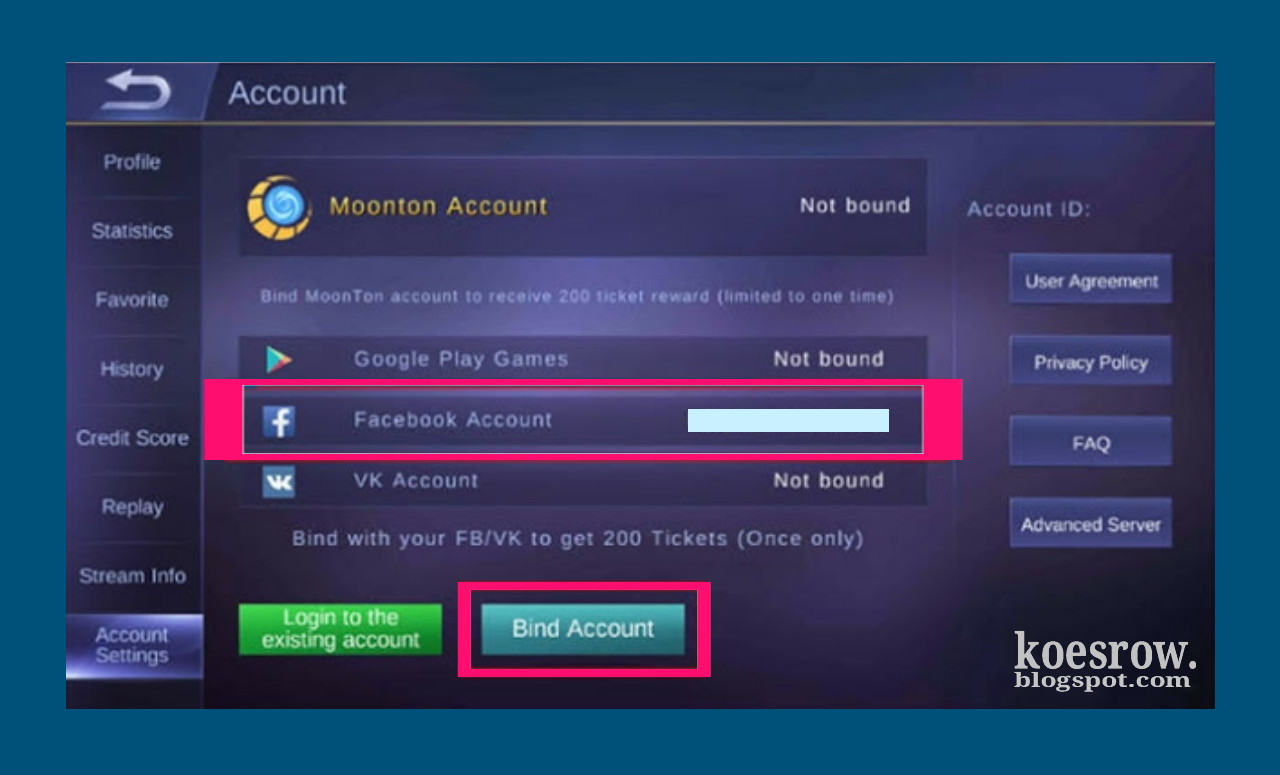Click the Facebook logo icon

tap(278, 421)
